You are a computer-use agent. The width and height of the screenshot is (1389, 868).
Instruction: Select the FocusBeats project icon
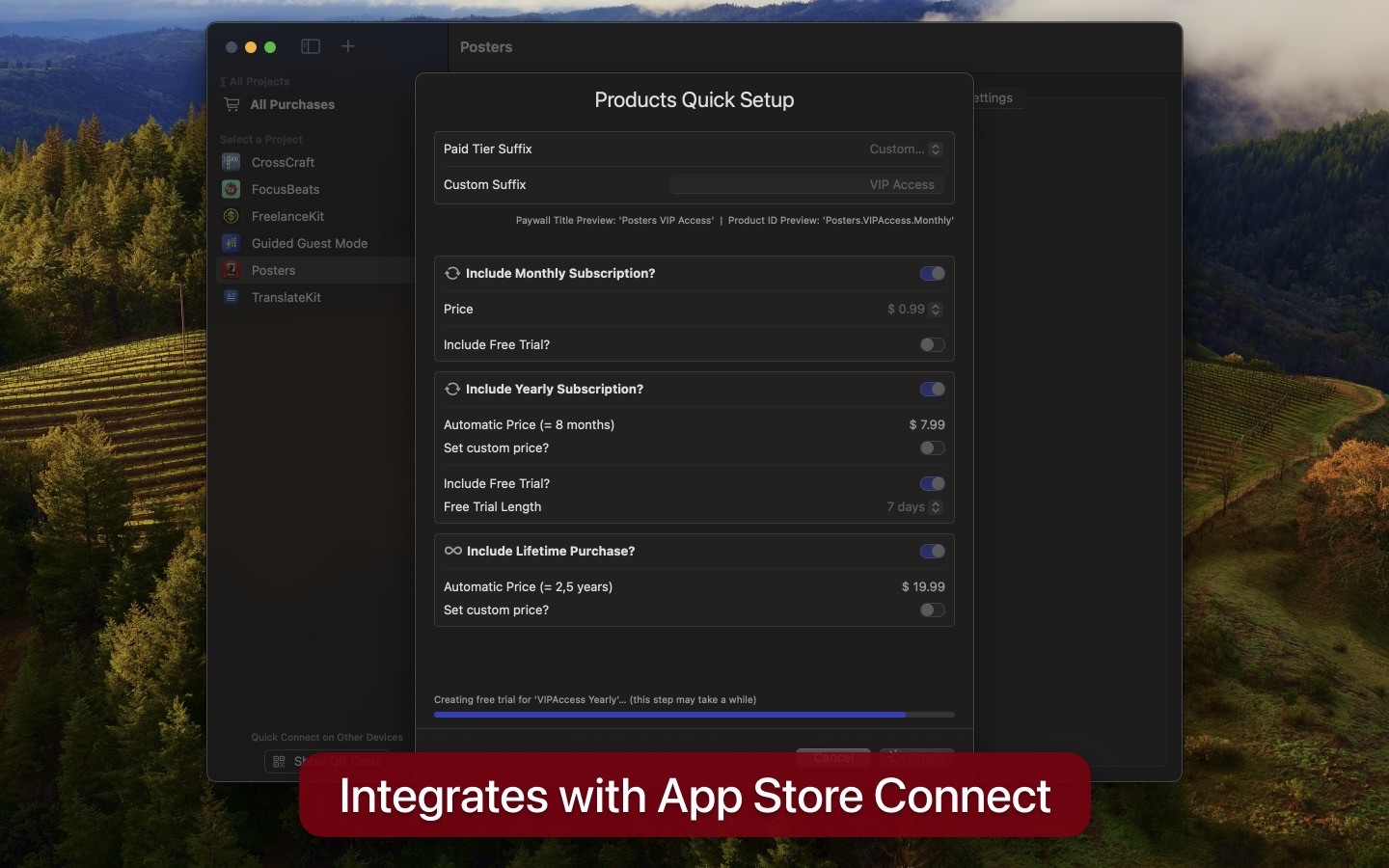pos(231,189)
